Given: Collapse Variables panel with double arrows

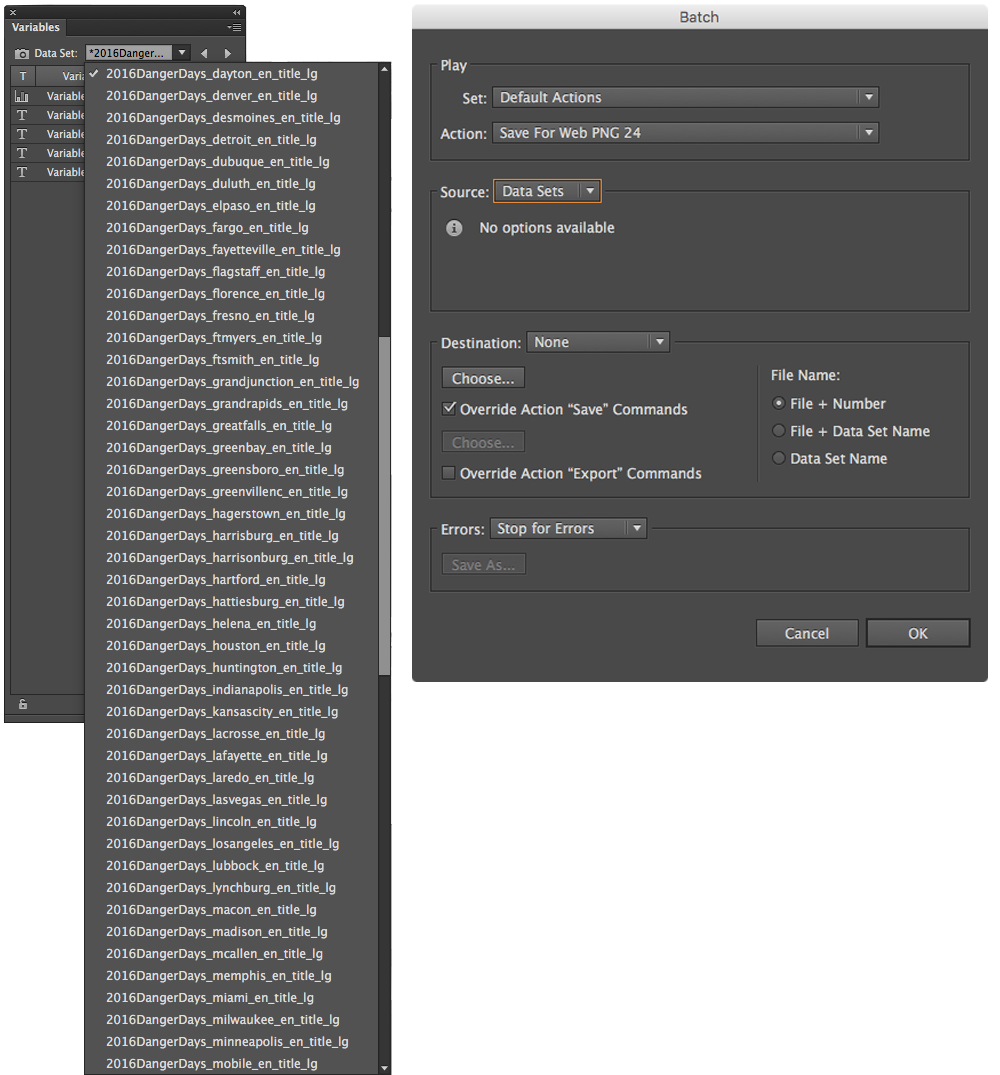Looking at the screenshot, I should tap(236, 12).
